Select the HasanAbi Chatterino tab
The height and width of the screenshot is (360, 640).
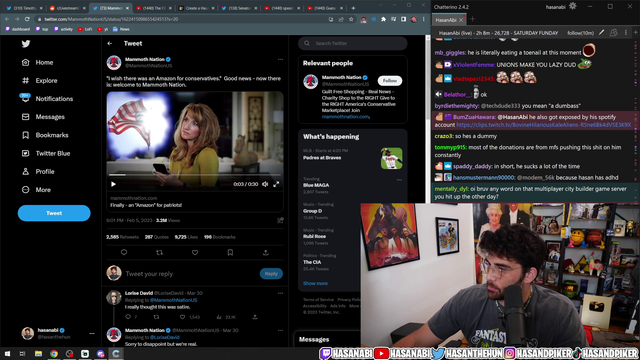(x=449, y=20)
